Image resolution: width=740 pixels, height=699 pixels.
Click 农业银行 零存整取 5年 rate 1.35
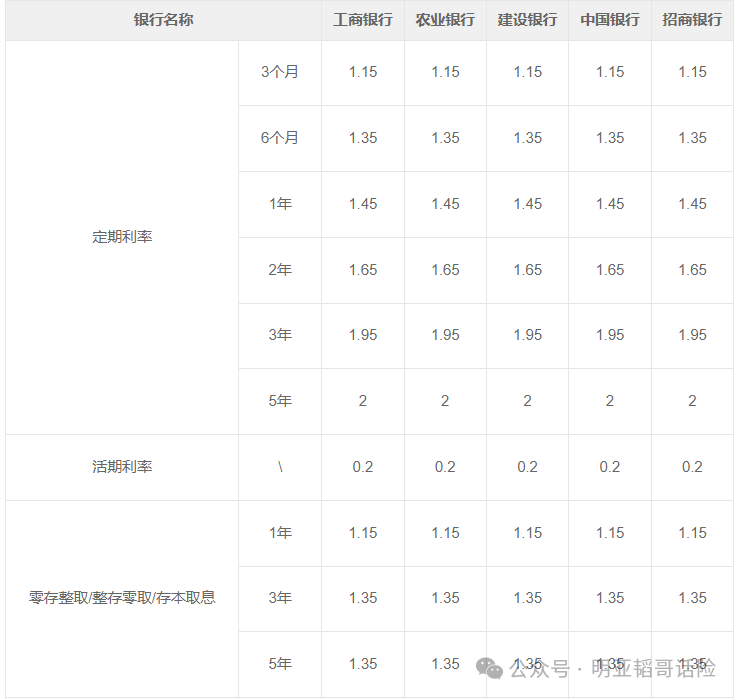click(445, 664)
